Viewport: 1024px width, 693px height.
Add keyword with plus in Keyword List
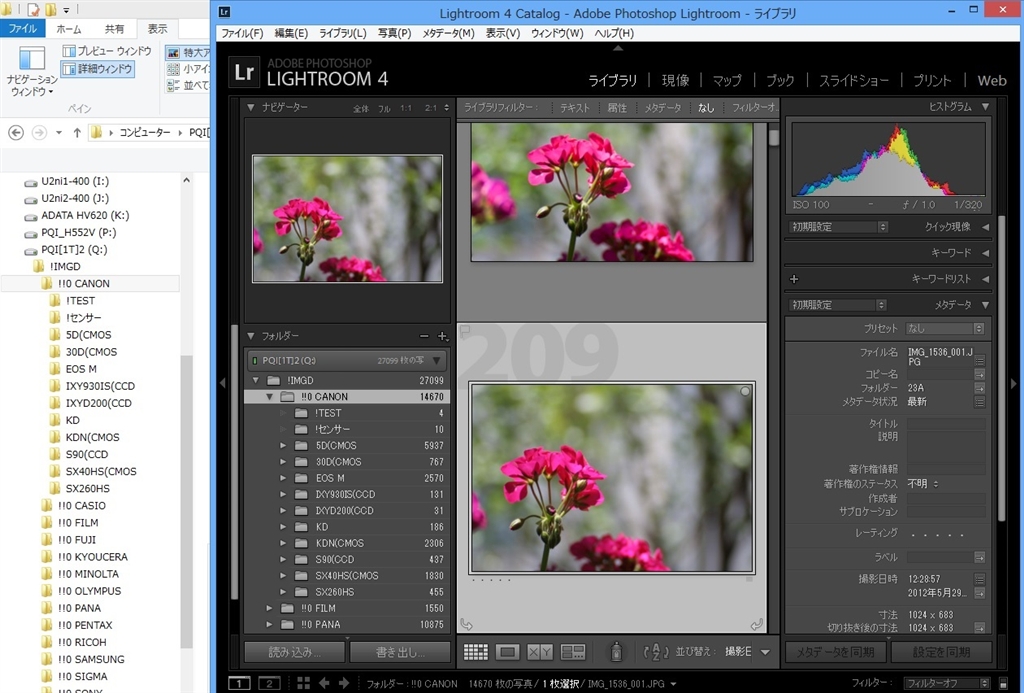(x=794, y=279)
